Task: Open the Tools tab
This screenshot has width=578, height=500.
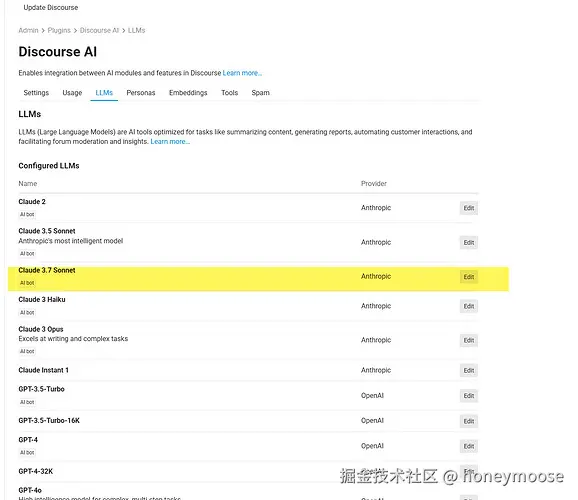Action: click(x=229, y=93)
